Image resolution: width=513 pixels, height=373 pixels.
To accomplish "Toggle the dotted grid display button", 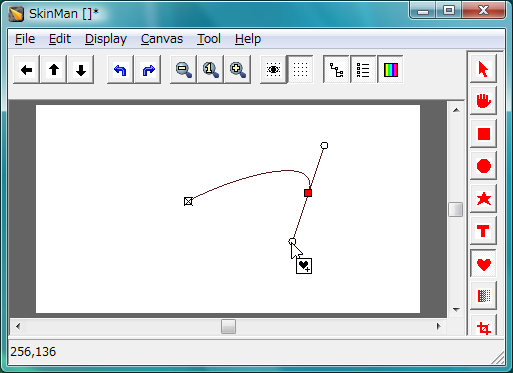I will (300, 70).
